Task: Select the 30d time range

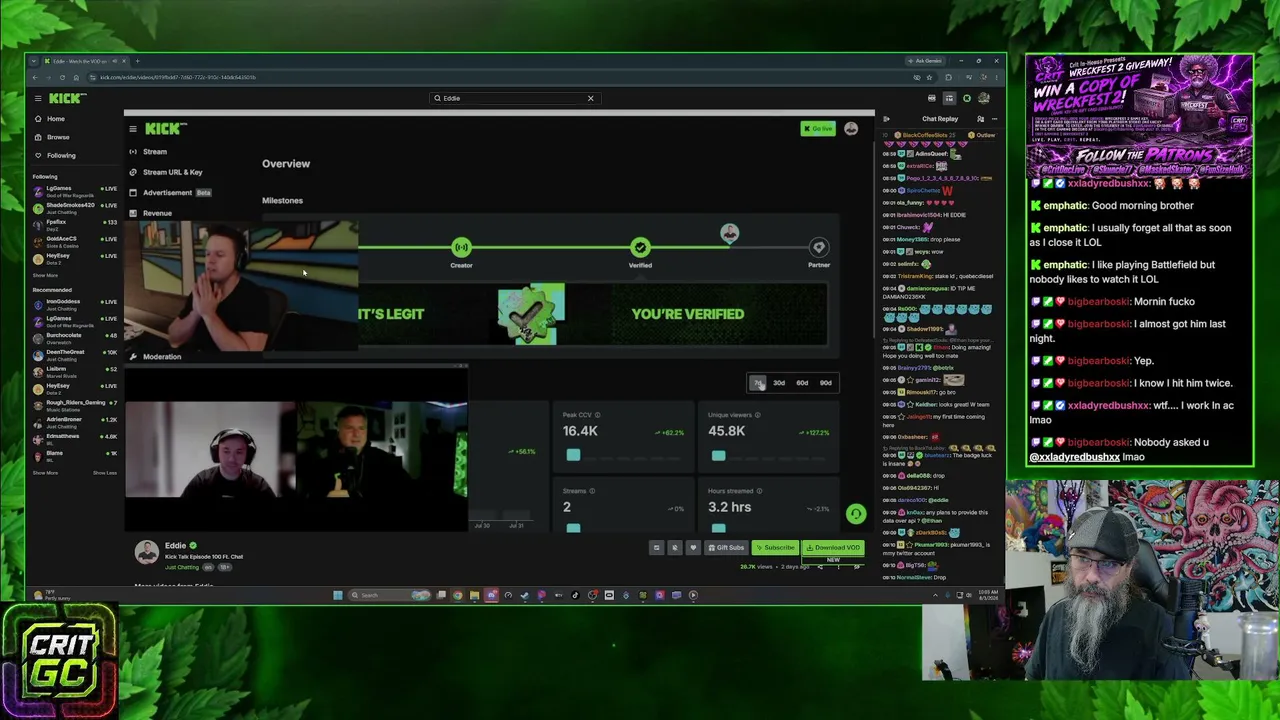Action: [x=779, y=383]
